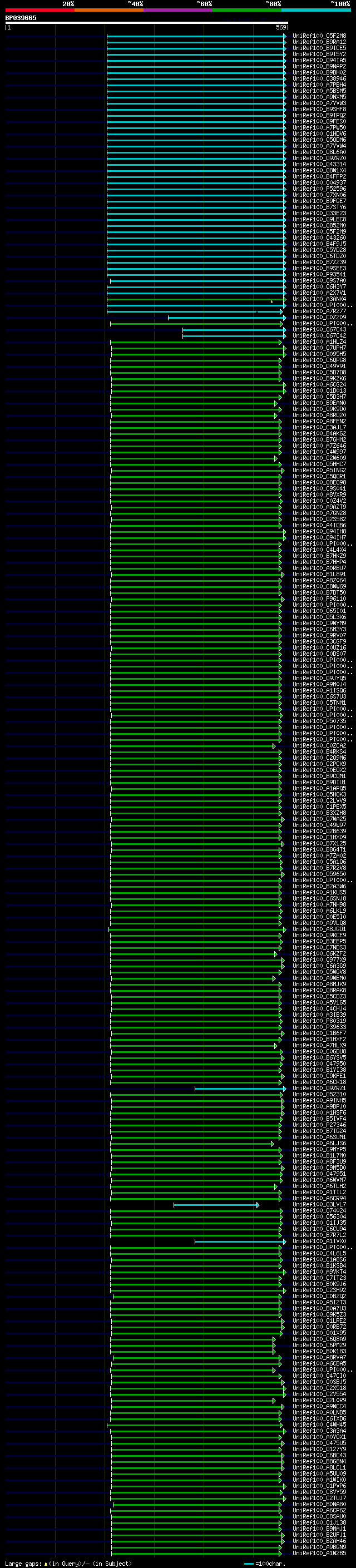The height and width of the screenshot is (1568, 356).
Task: Click the purple ~60% legend color bar
Action: [179, 10]
